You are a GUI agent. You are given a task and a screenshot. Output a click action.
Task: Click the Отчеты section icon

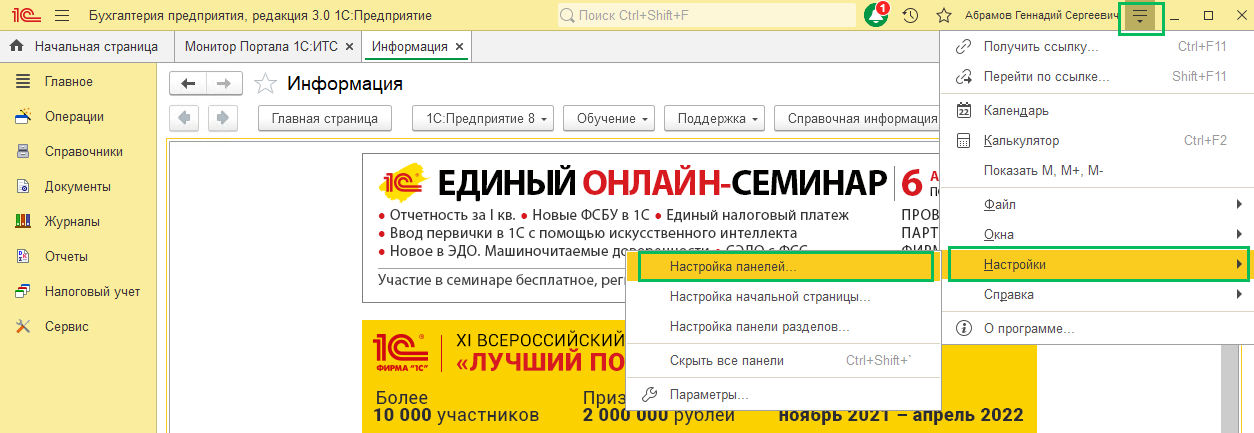(23, 257)
